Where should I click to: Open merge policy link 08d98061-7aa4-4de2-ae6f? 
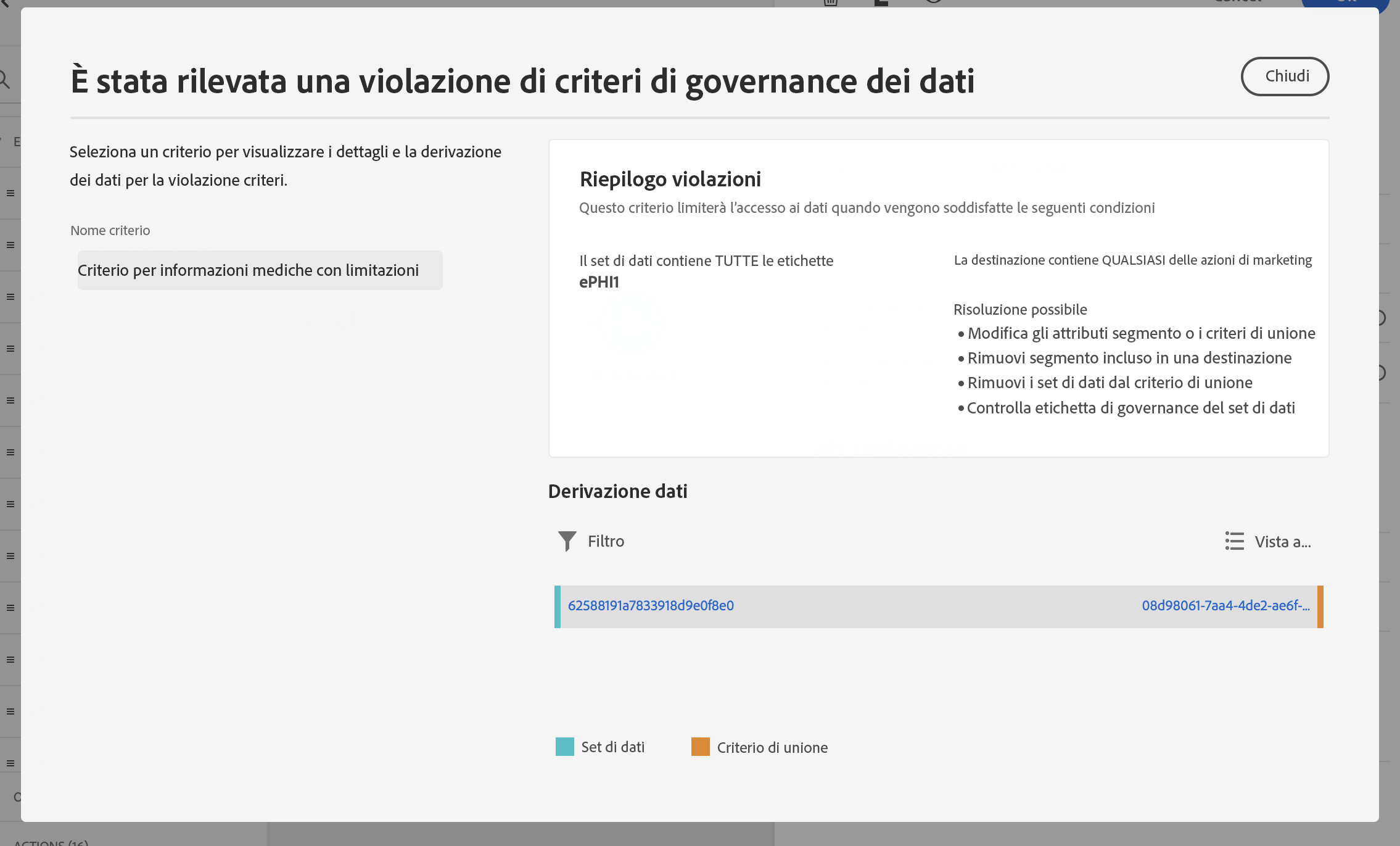(1225, 606)
